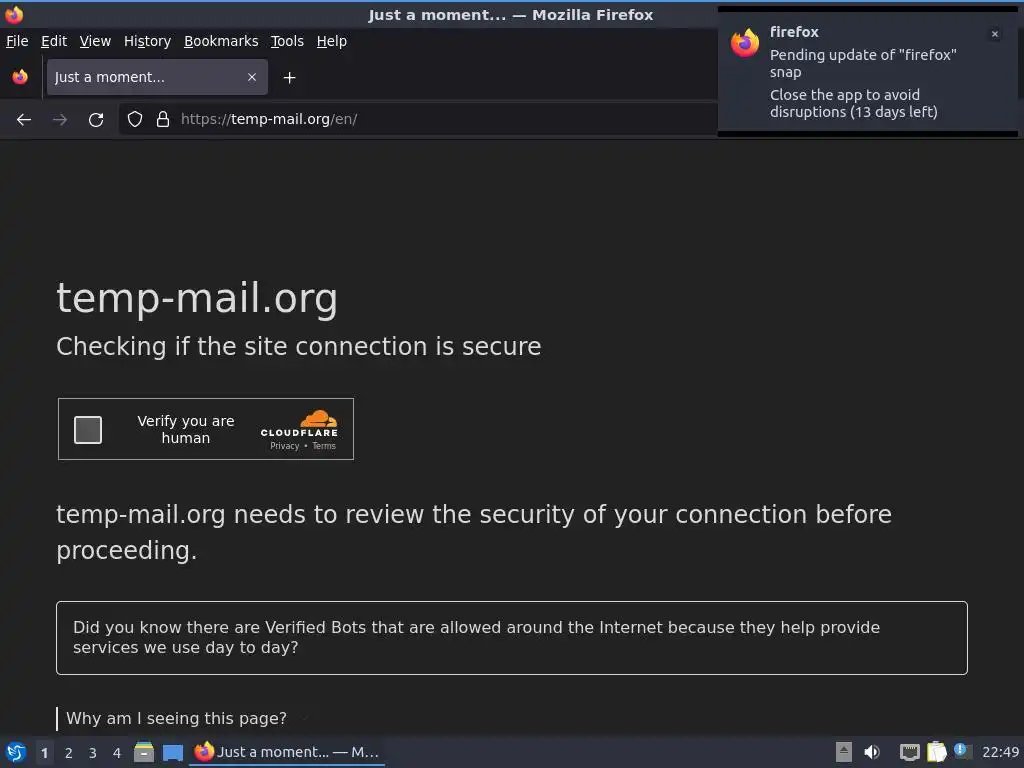Click the Cloudflare logo
1024x768 pixels.
(x=299, y=423)
